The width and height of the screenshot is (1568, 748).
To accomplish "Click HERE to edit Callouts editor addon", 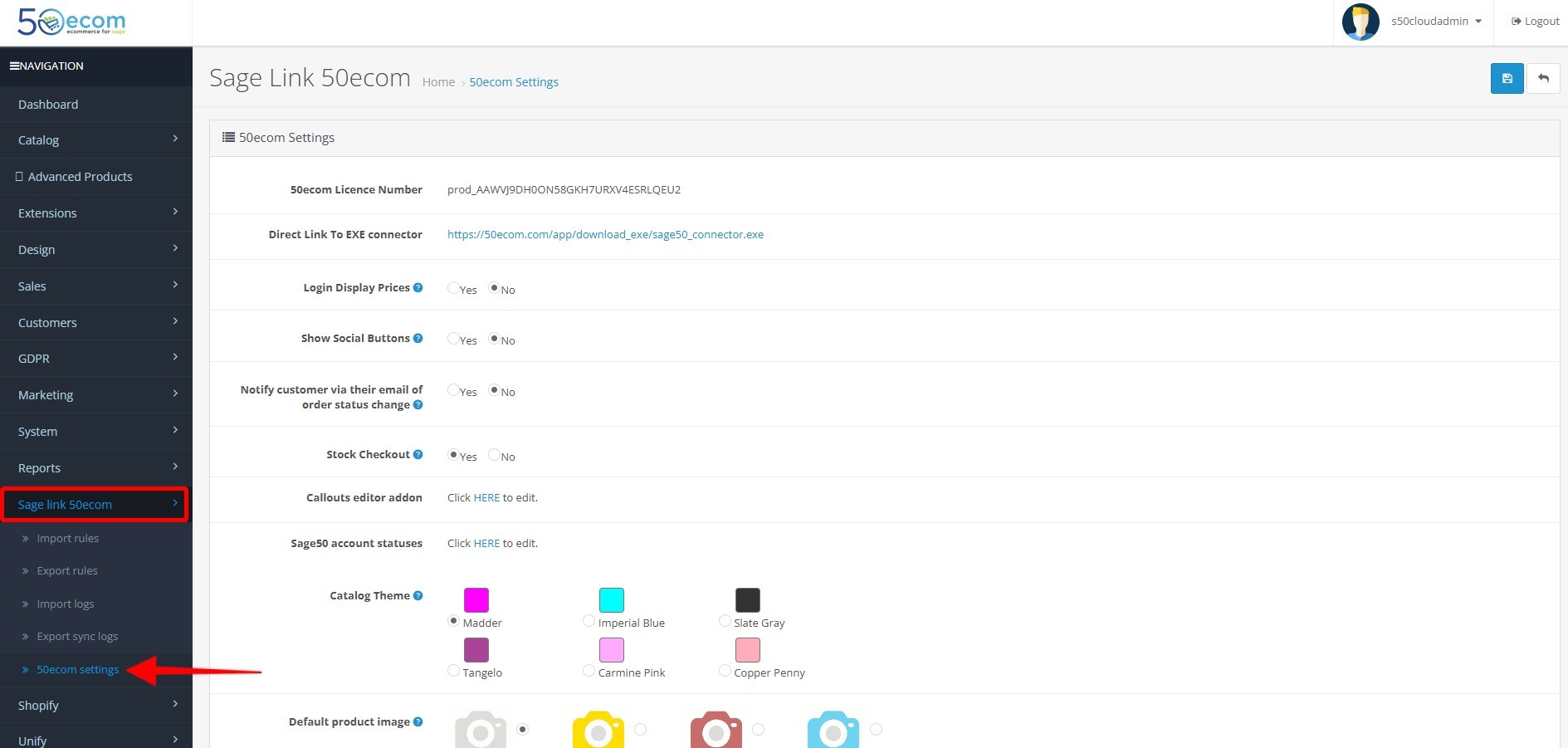I will (x=486, y=498).
